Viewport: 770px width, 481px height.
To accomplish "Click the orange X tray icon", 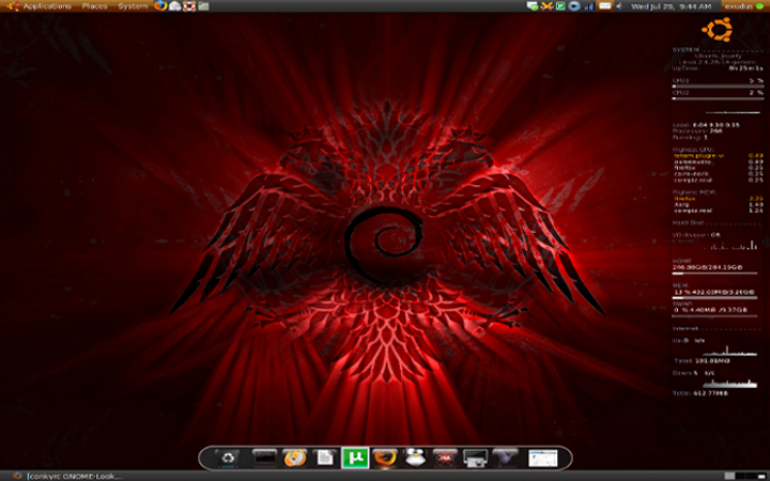I will tap(547, 6).
